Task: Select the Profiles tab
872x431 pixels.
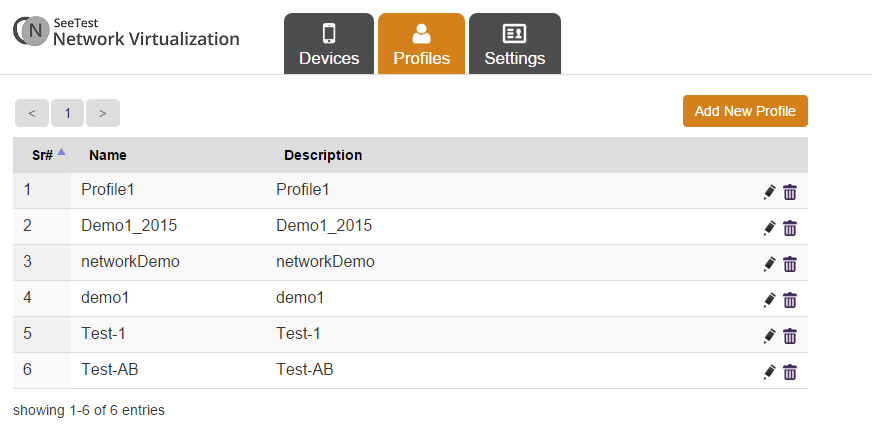Action: (421, 44)
